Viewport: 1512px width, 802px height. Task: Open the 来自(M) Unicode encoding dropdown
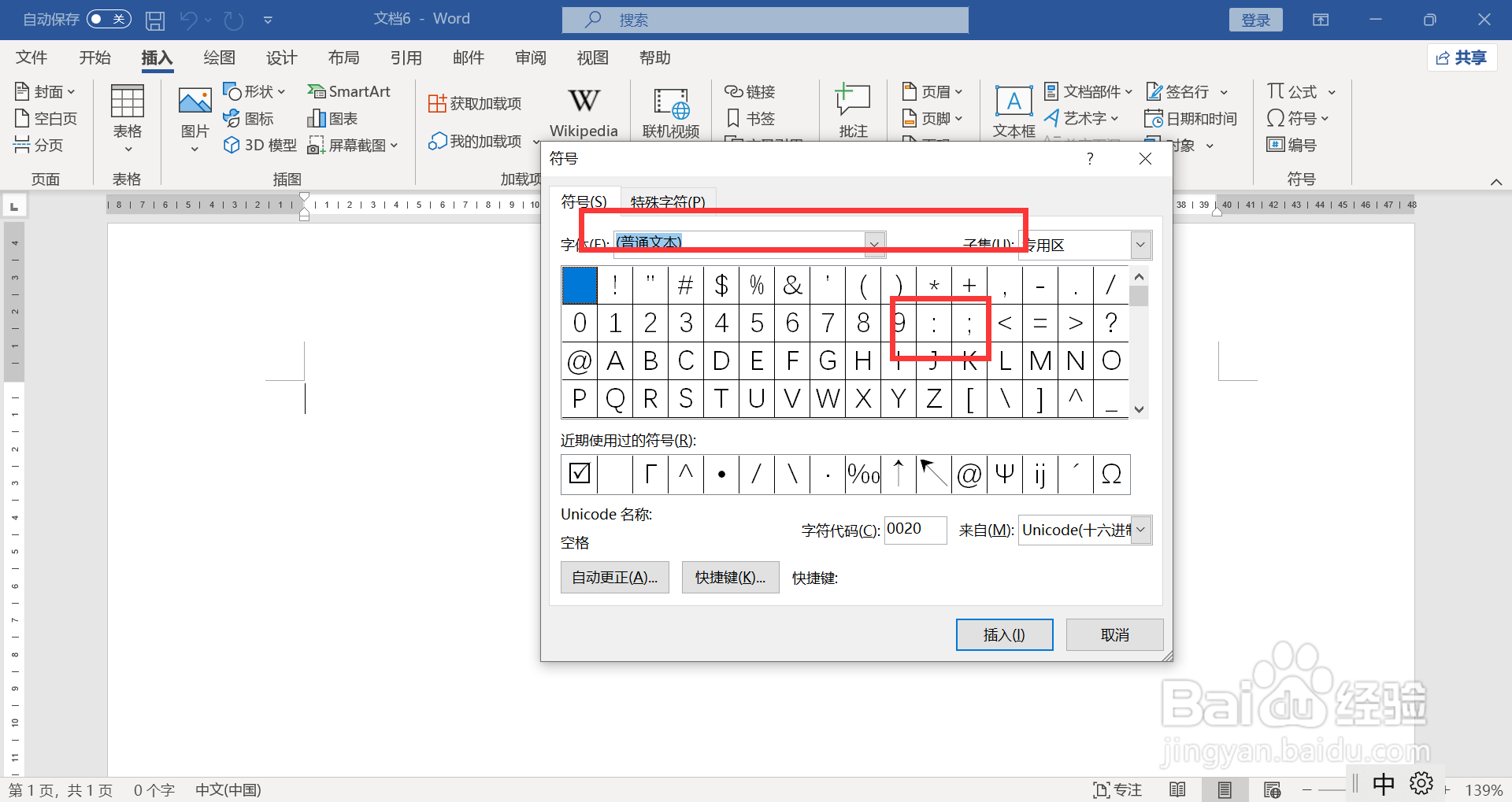click(x=1140, y=530)
